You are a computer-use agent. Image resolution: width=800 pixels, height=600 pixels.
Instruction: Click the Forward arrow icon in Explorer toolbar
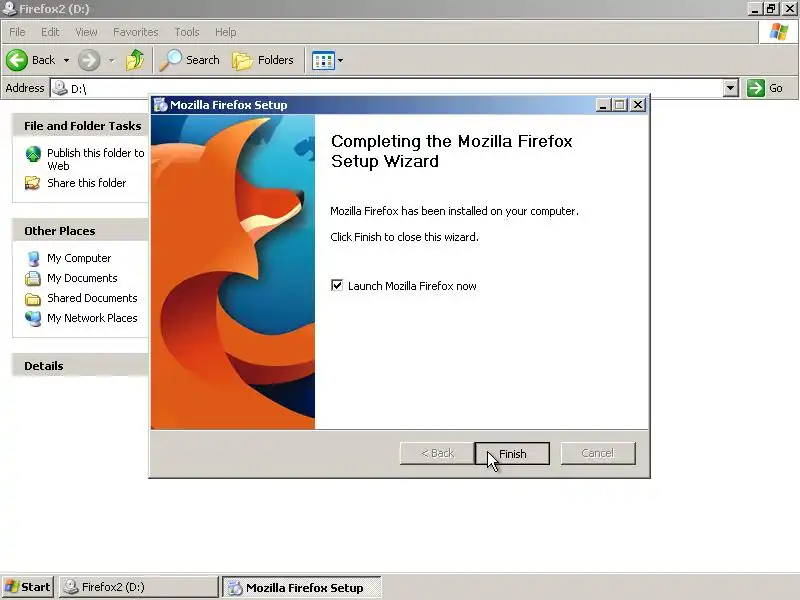point(89,60)
